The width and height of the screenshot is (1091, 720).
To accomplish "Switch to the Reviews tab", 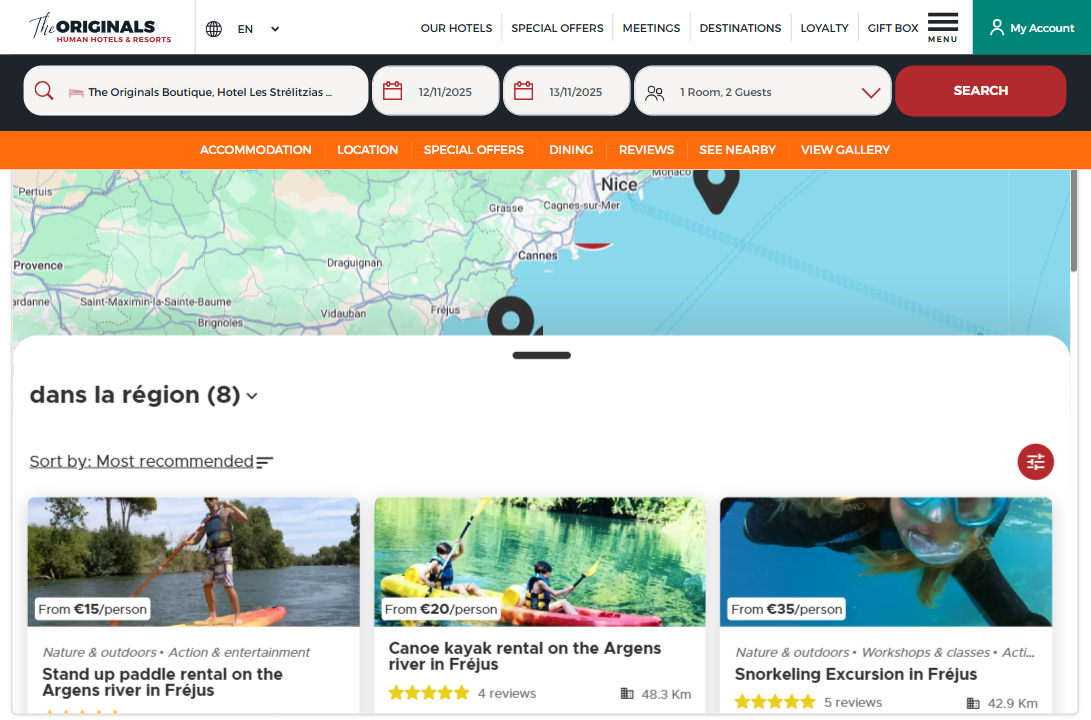I will (x=646, y=150).
